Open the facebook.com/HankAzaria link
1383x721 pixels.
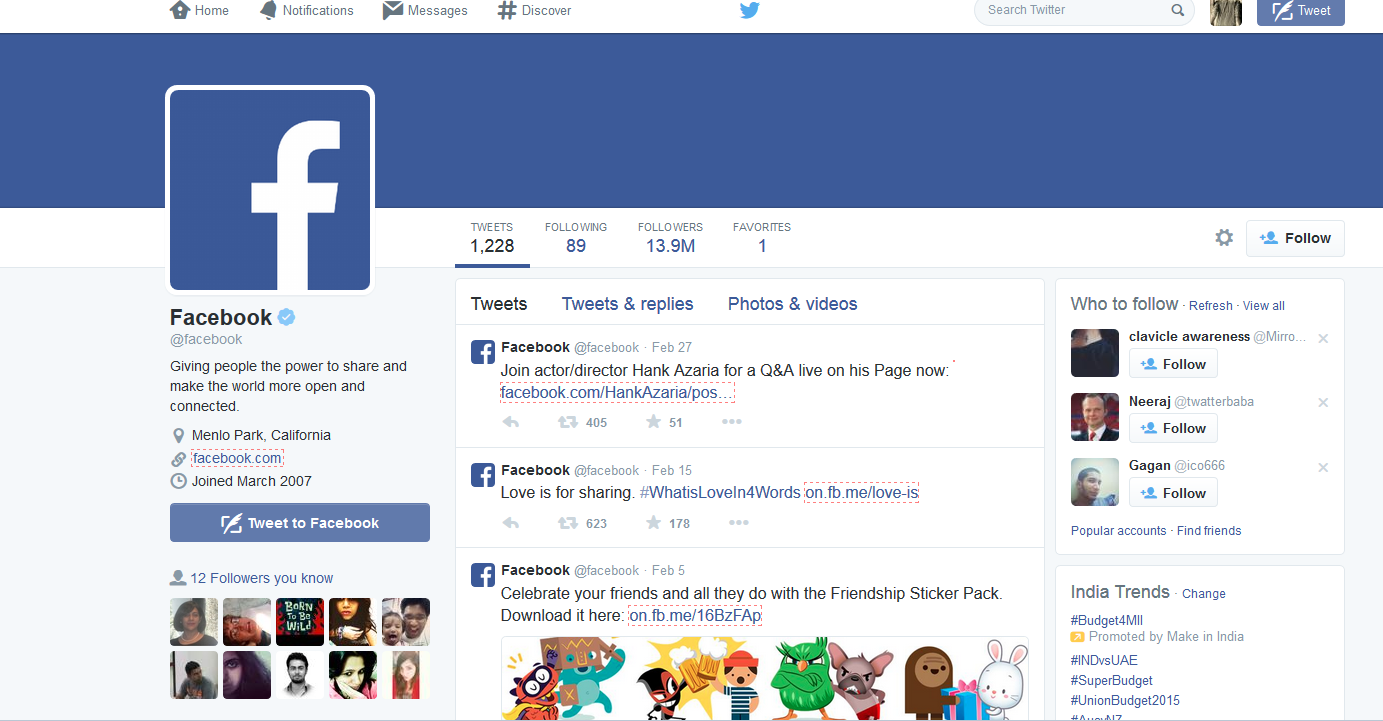coord(617,392)
